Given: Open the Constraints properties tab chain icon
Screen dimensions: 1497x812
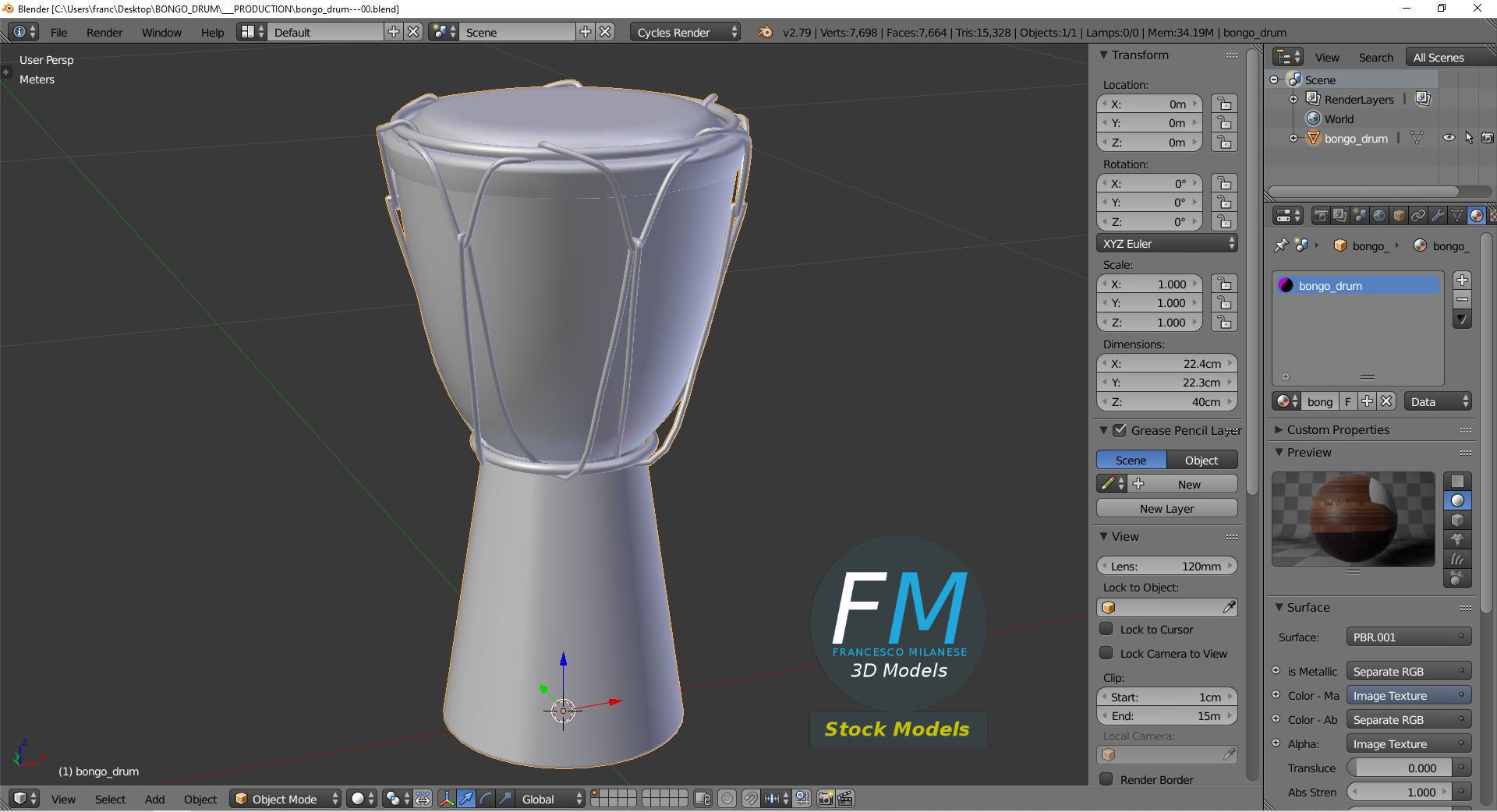Looking at the screenshot, I should pos(1418,215).
